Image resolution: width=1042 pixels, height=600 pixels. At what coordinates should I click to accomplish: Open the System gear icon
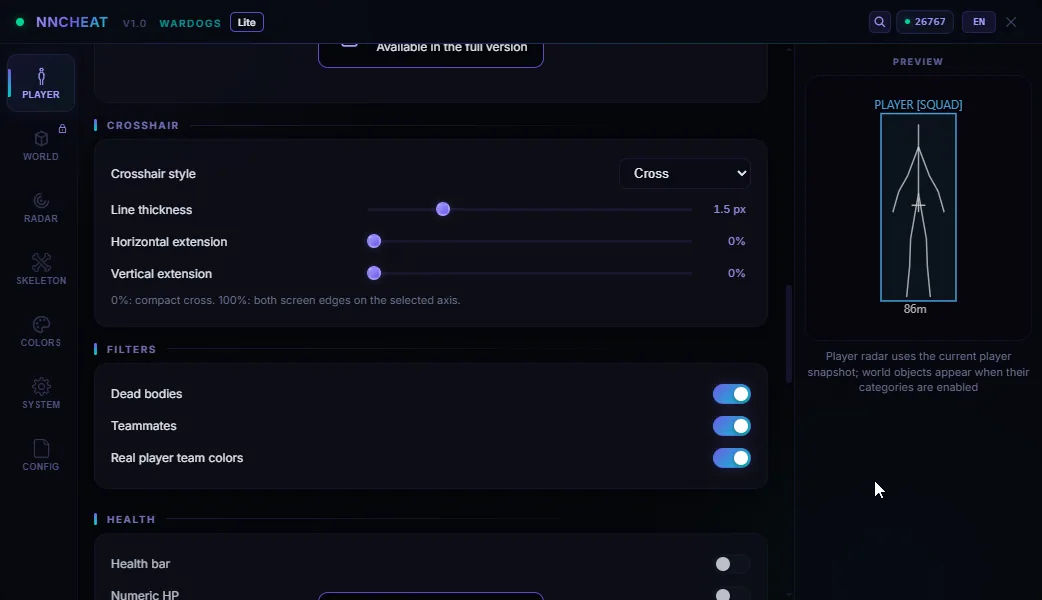tap(41, 386)
